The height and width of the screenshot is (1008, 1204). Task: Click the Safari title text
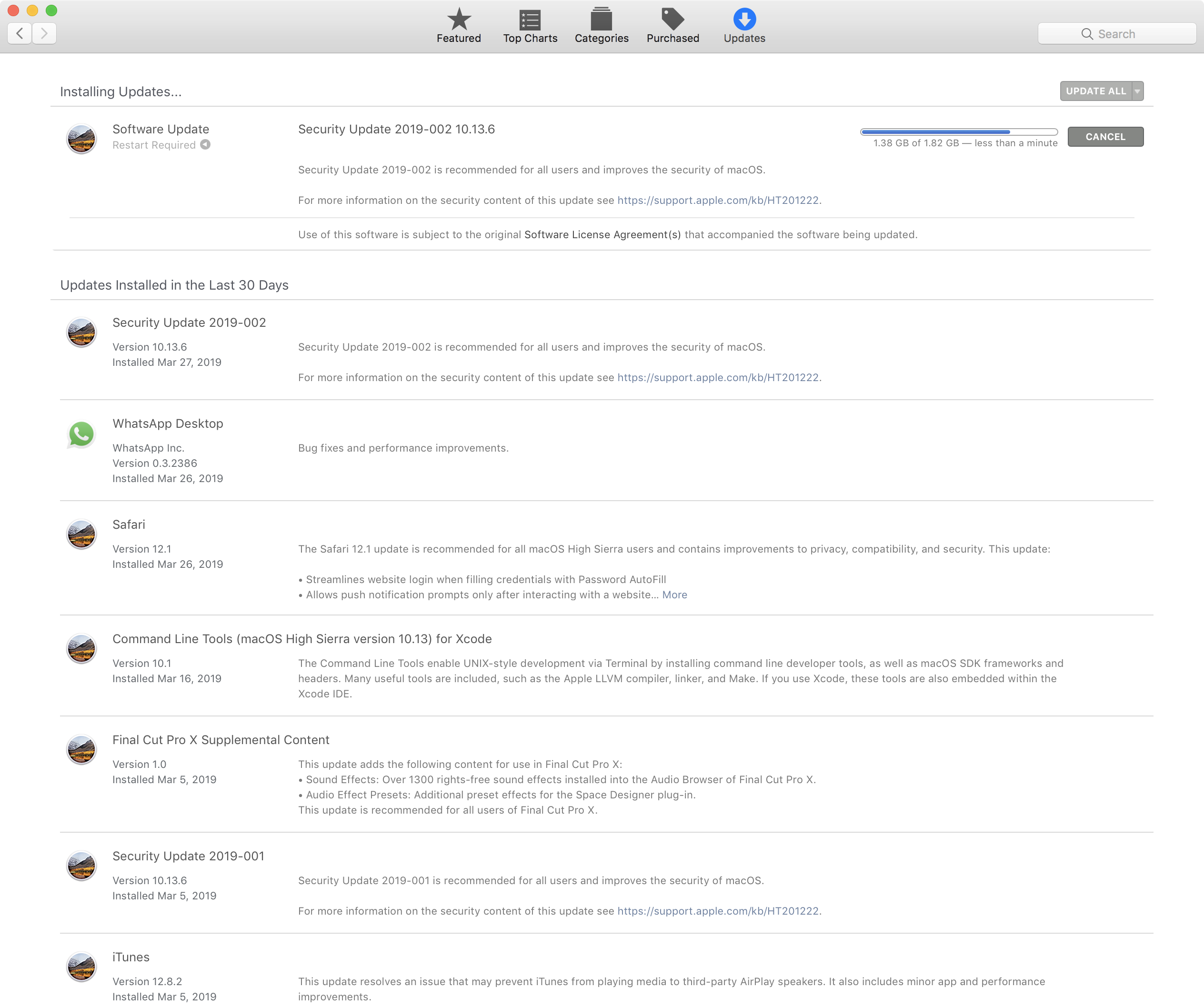(129, 524)
